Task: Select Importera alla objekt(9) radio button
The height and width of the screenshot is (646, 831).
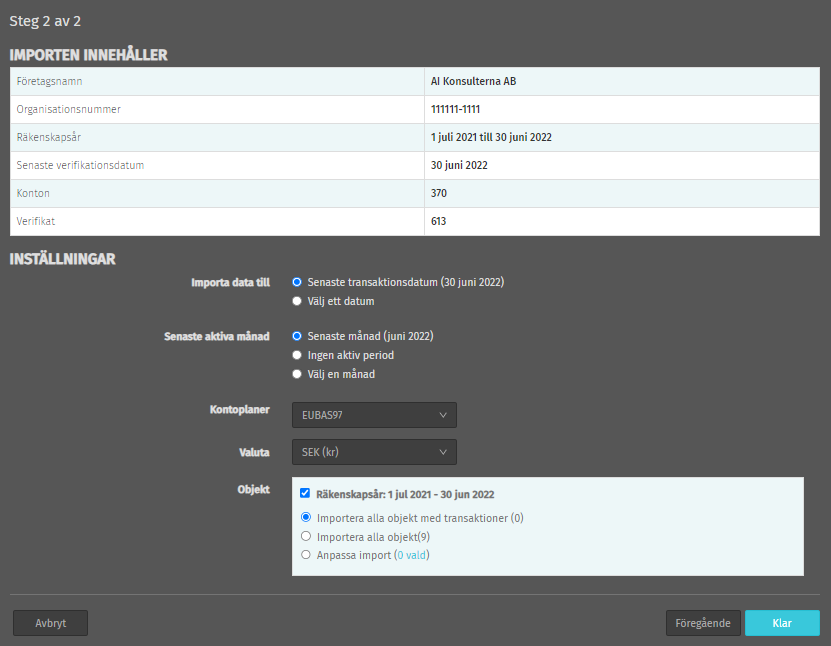Action: [306, 536]
